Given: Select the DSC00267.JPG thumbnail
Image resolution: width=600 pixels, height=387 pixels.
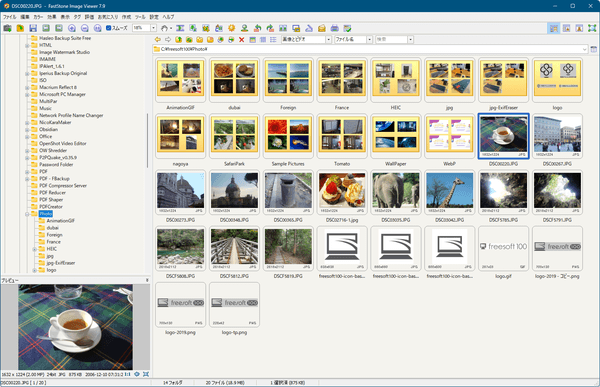Looking at the screenshot, I should (557, 136).
